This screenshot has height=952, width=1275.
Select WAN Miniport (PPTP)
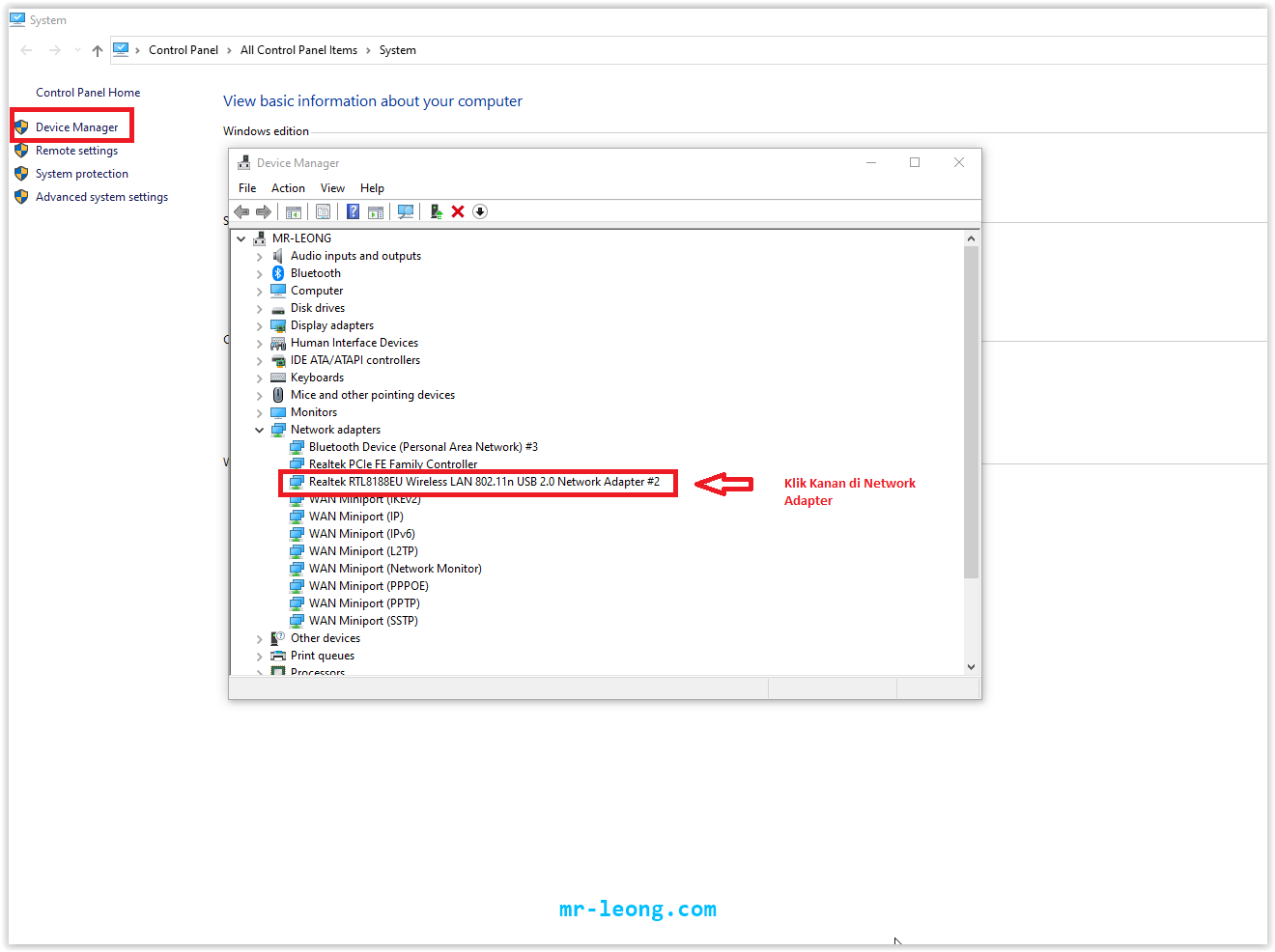point(364,603)
